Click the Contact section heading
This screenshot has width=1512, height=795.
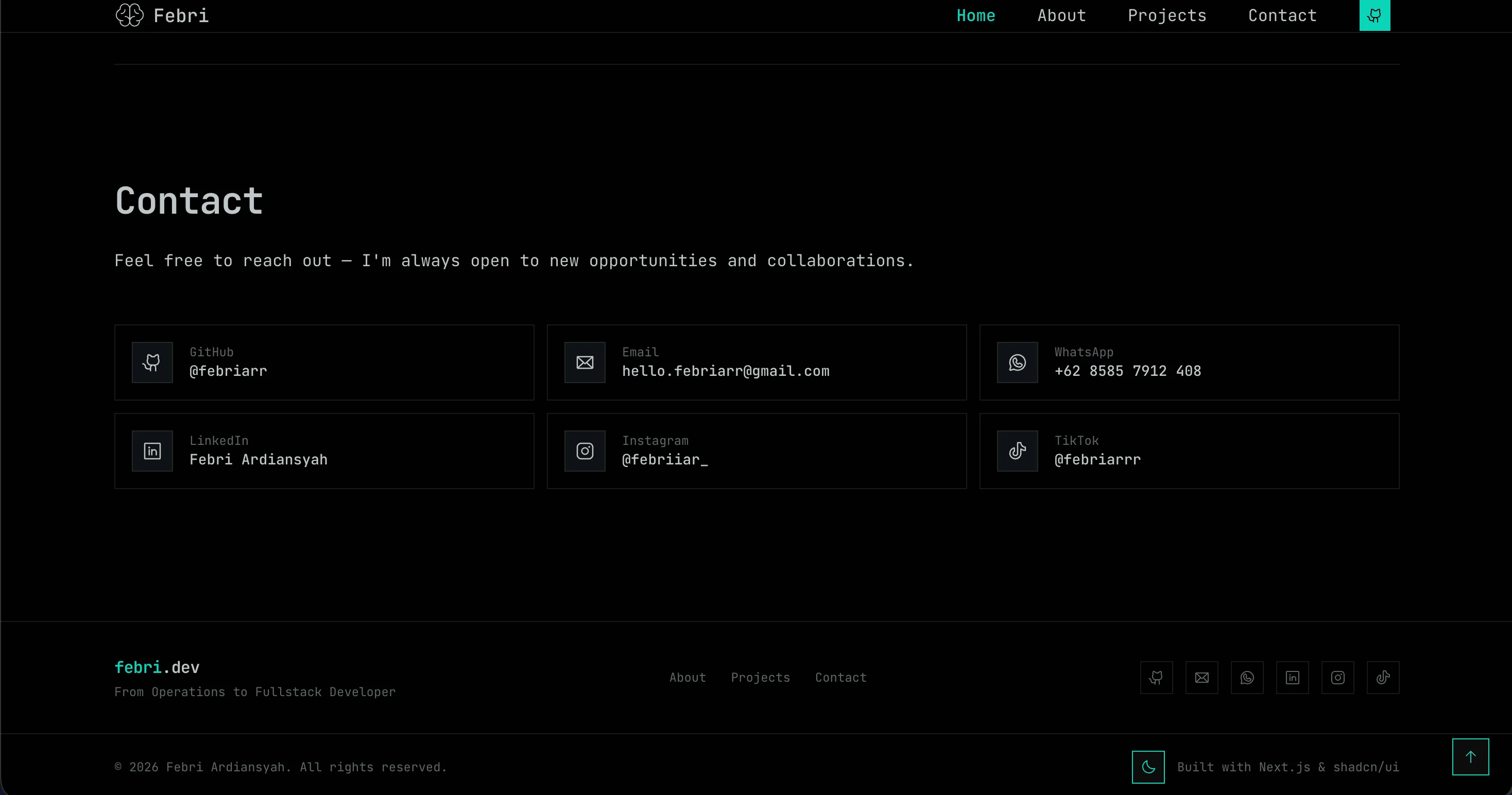click(x=189, y=201)
